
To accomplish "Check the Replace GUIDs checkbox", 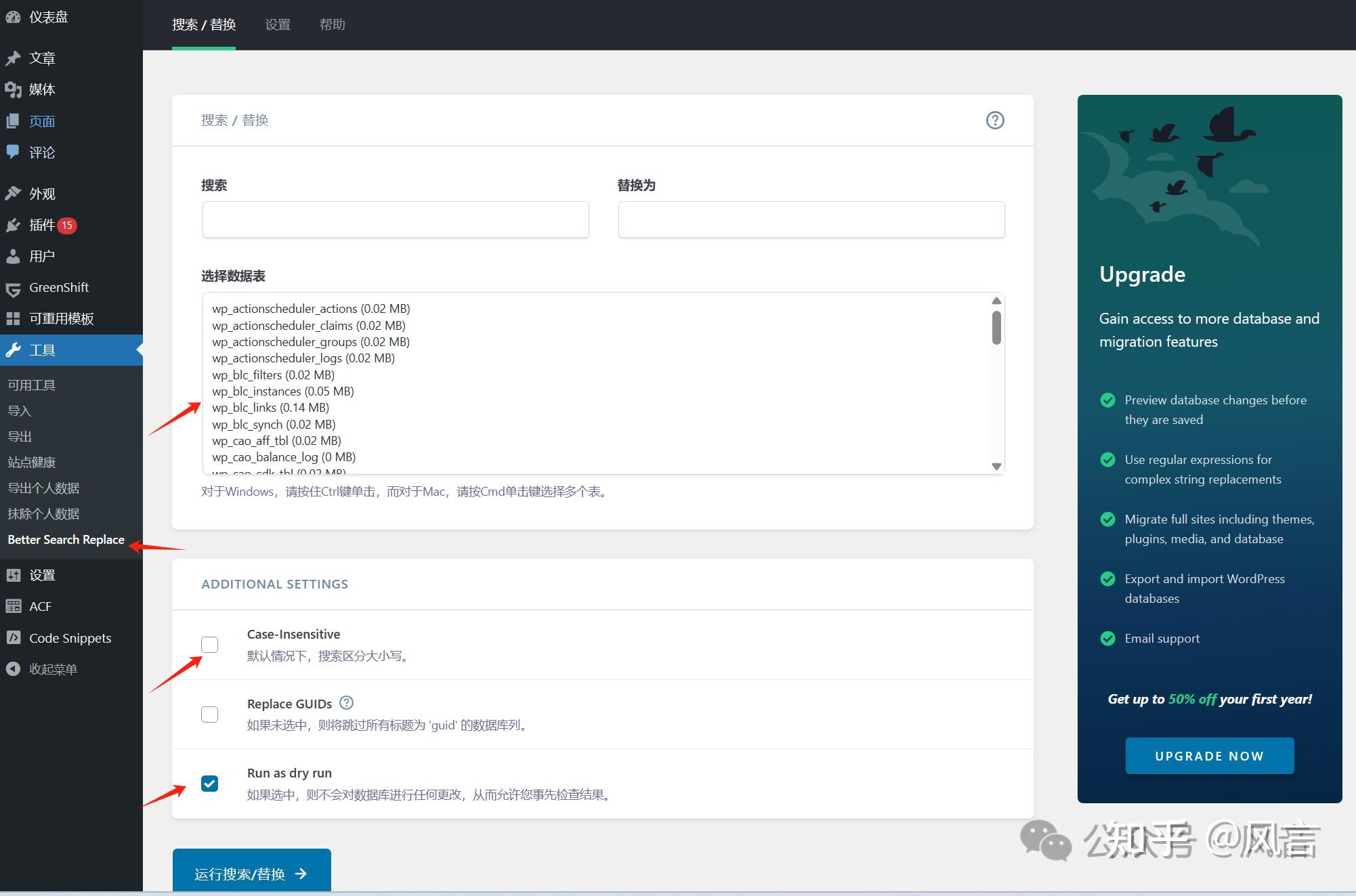I will coord(210,714).
